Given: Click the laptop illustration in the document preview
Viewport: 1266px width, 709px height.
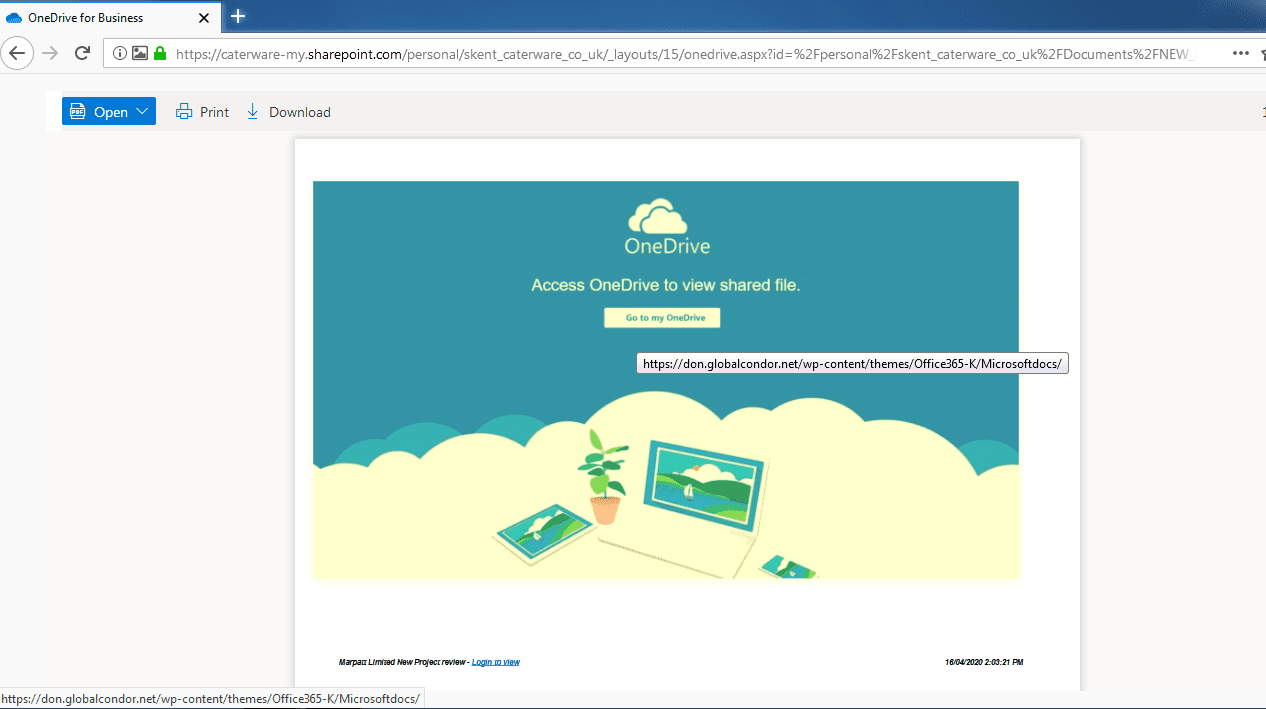Looking at the screenshot, I should pos(685,508).
